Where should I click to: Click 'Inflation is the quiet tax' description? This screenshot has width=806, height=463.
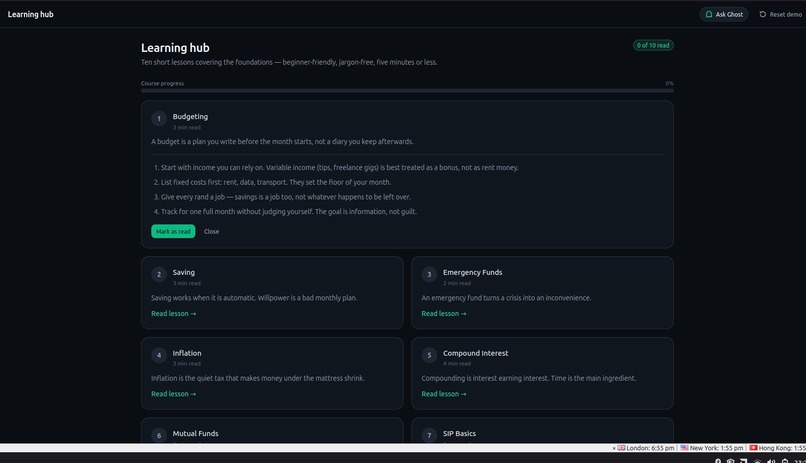pyautogui.click(x=258, y=378)
